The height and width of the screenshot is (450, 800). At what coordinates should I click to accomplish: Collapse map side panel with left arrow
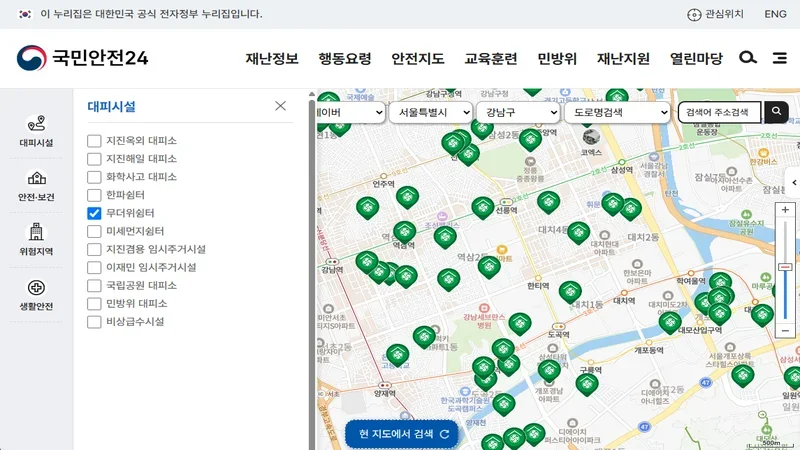pyautogui.click(x=793, y=183)
